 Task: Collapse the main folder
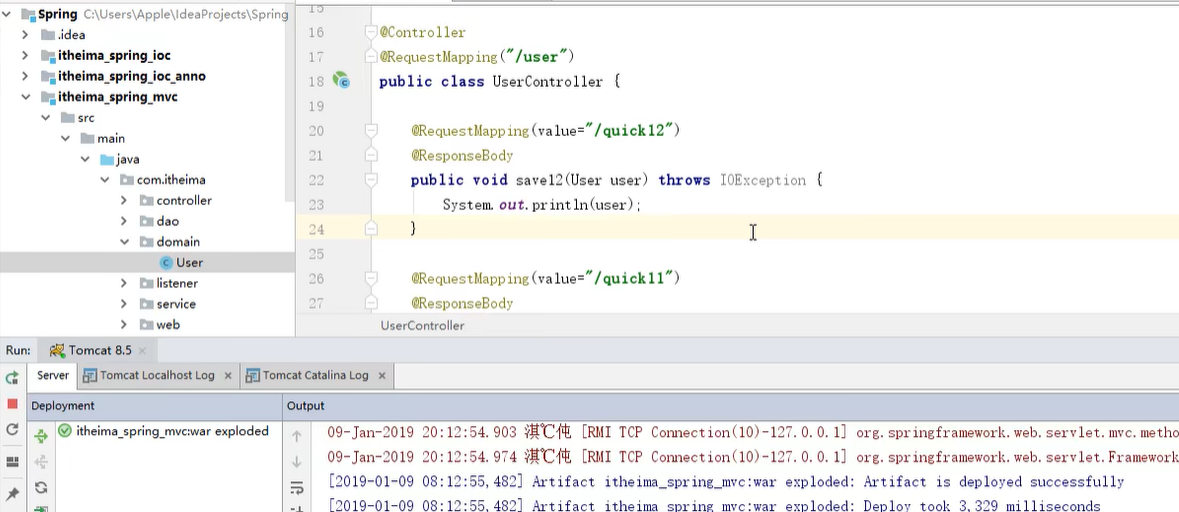point(65,138)
